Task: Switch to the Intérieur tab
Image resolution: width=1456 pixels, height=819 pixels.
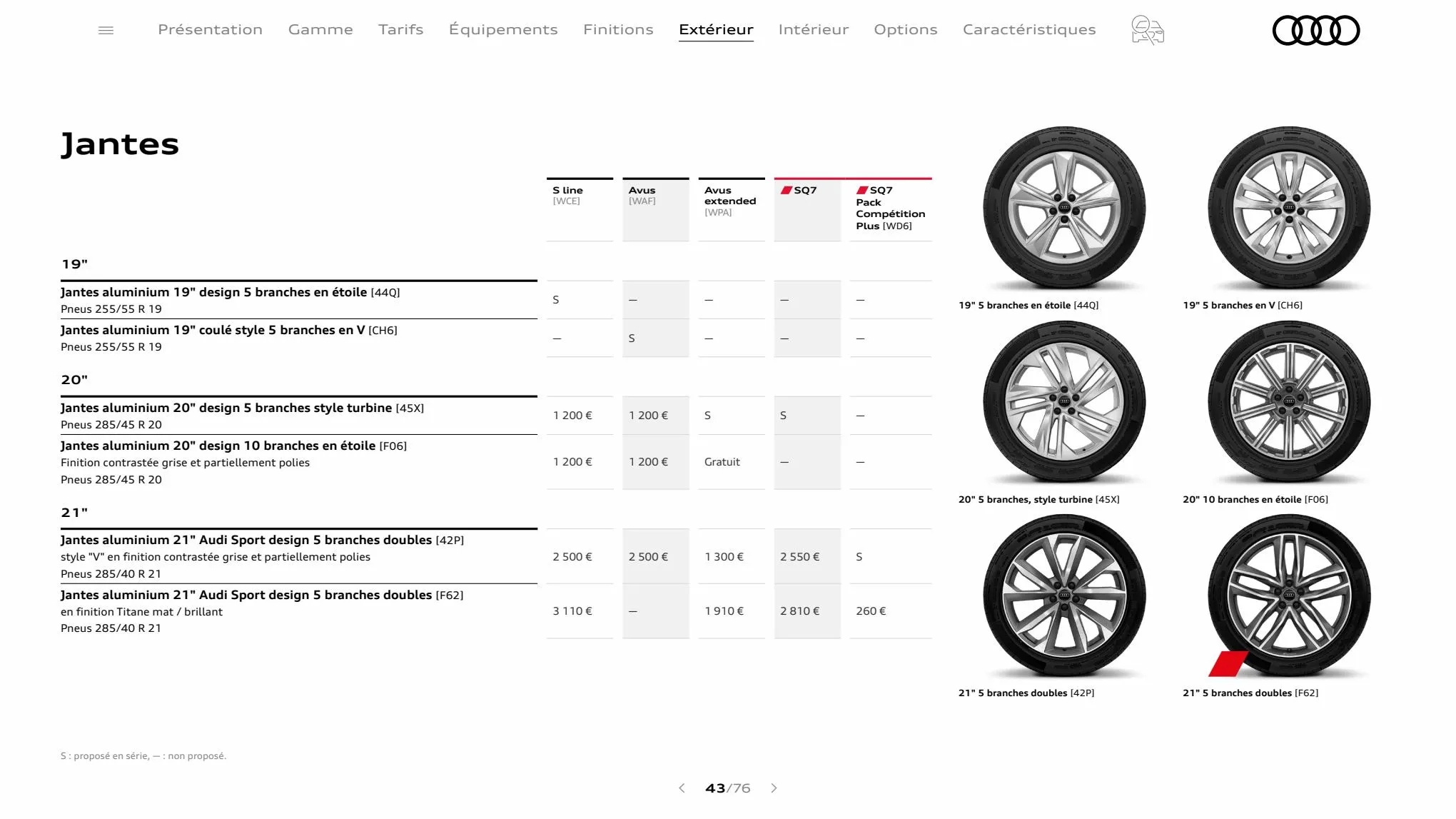Action: [x=814, y=29]
